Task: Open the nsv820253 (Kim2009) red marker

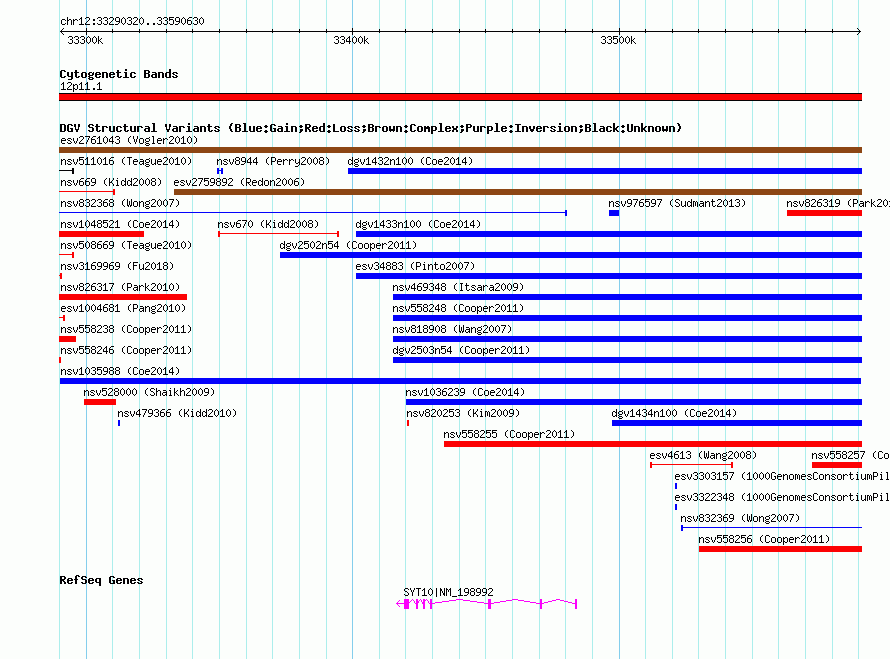Action: 408,423
